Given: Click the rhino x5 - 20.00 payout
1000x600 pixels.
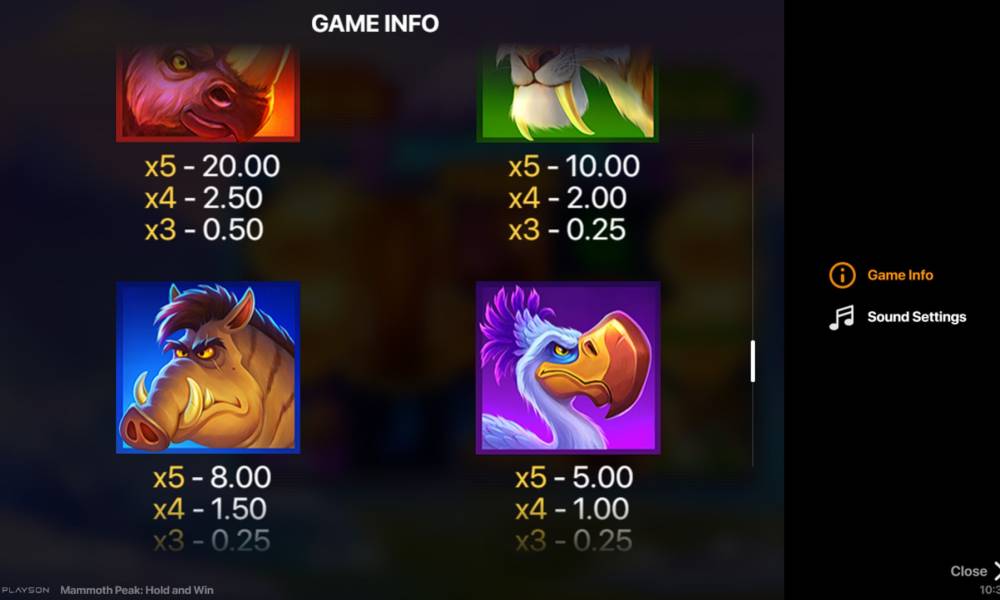Looking at the screenshot, I should click(x=212, y=166).
